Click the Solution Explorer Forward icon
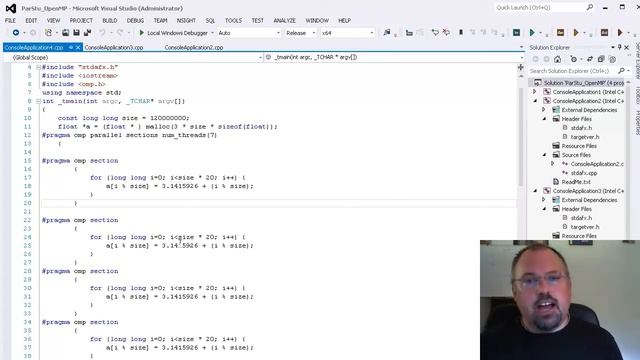 click(x=547, y=59)
